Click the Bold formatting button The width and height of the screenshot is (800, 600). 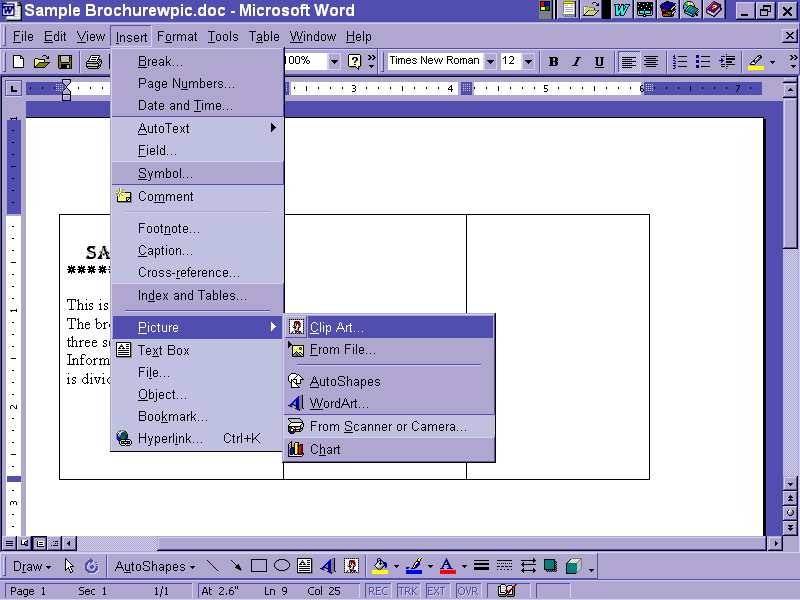[x=553, y=62]
